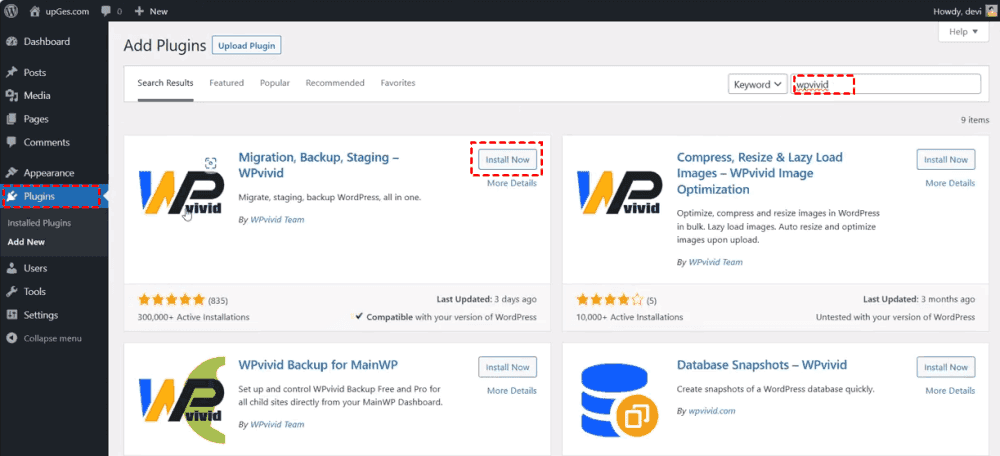Click the four-star rating of Image Optimization plugin
Image resolution: width=1000 pixels, height=456 pixels.
click(610, 300)
